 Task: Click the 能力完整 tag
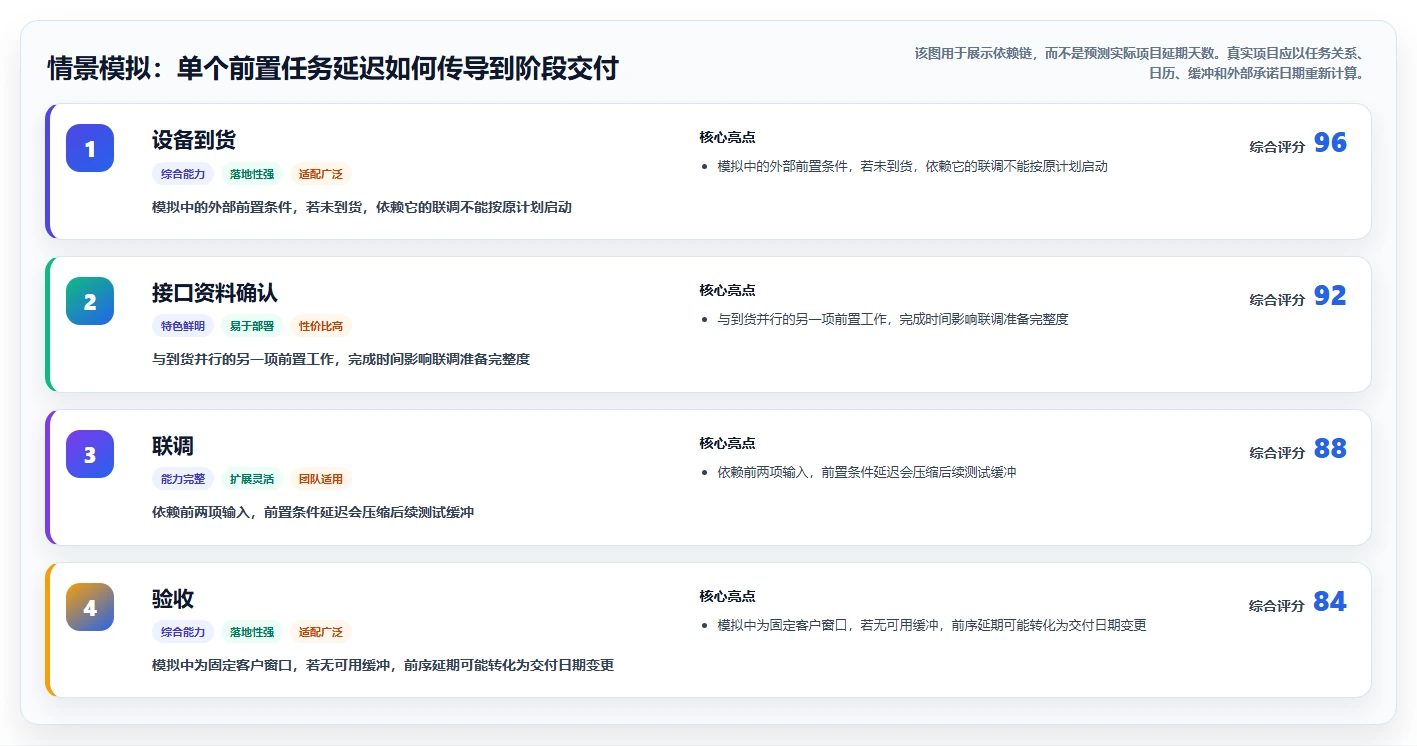click(183, 479)
